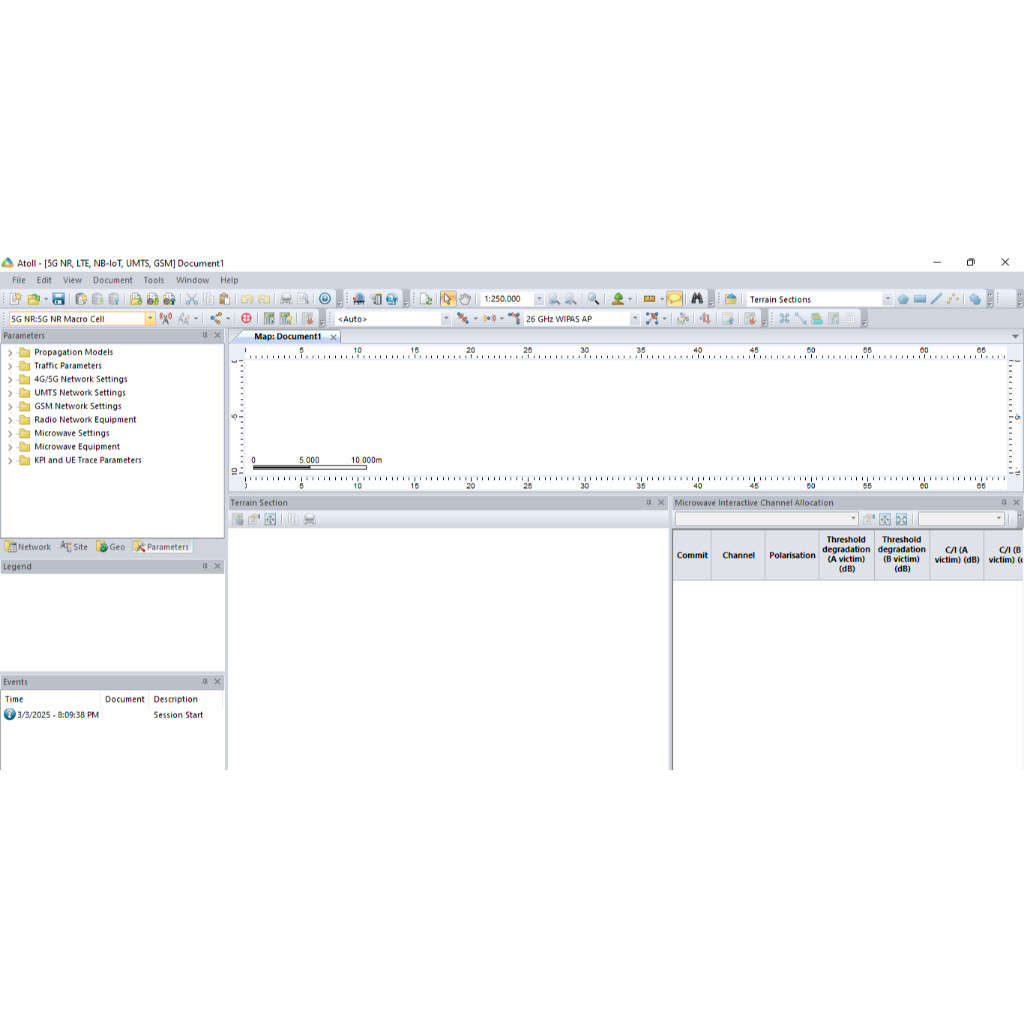Select the Session Start event row

[x=112, y=715]
